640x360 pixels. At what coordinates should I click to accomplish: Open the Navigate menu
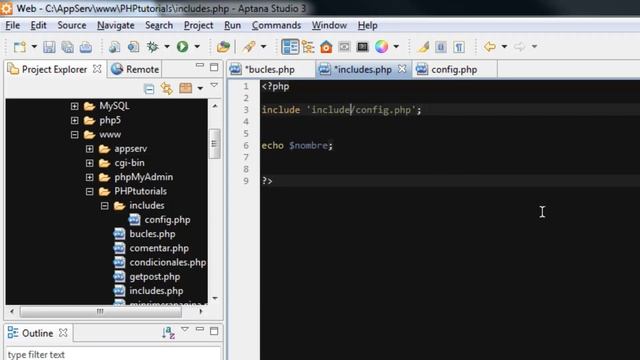pos(116,25)
